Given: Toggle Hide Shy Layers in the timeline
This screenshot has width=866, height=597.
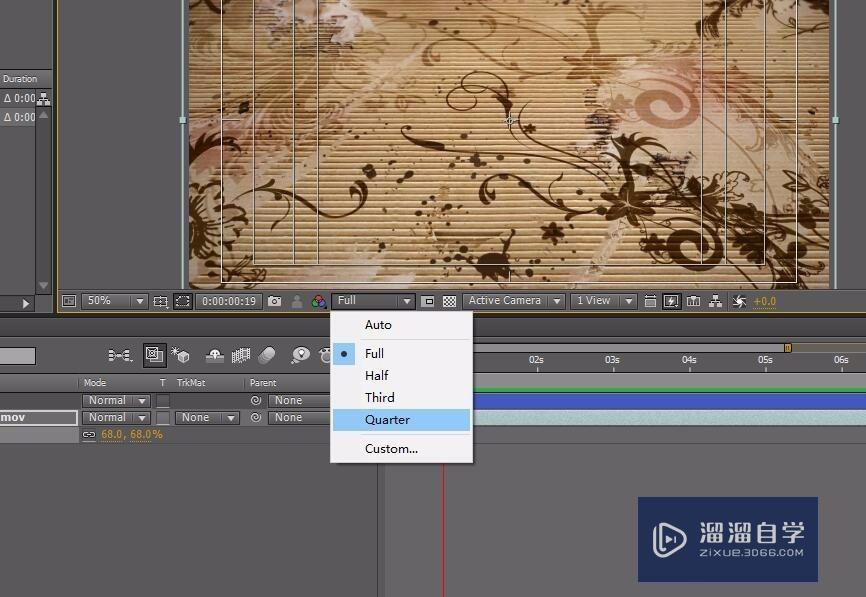Looking at the screenshot, I should 215,356.
